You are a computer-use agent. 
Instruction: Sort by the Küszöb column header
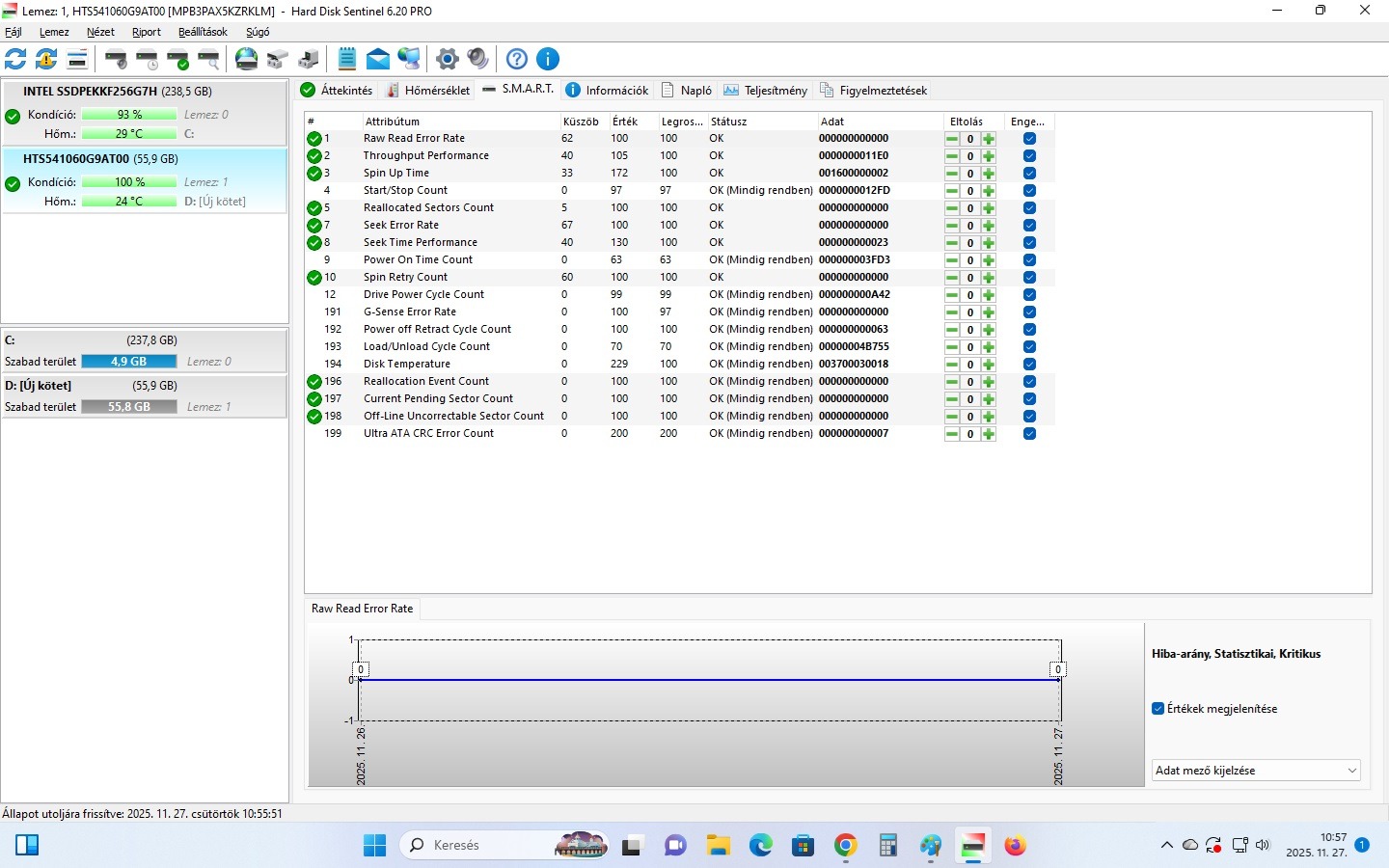[585, 122]
